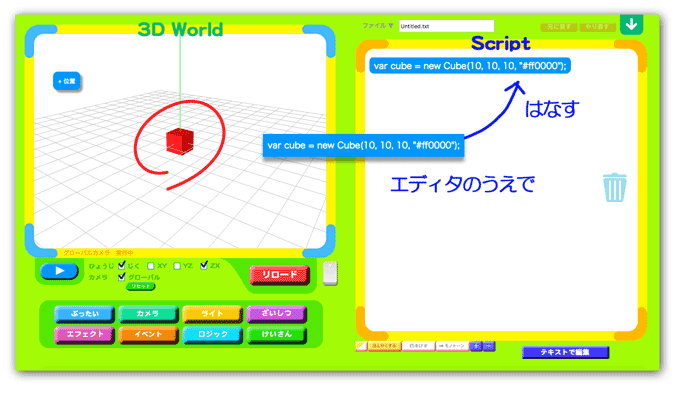Open the ロジック block category

[x=212, y=334]
